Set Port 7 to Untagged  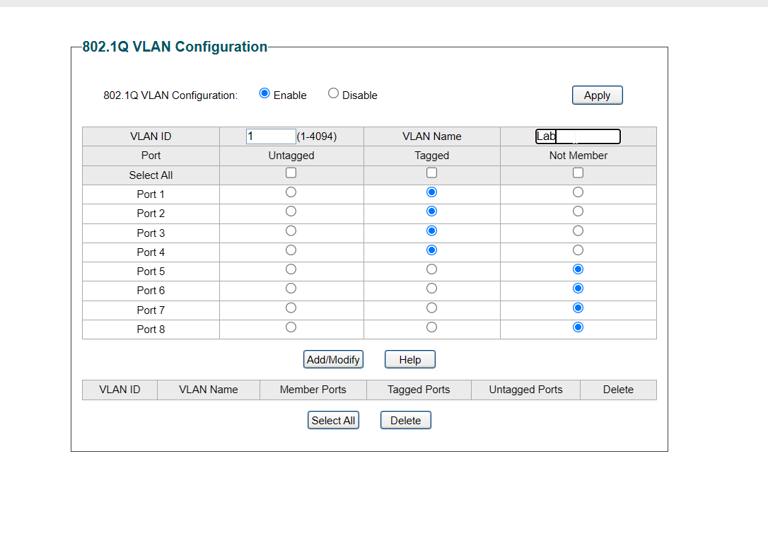[291, 308]
